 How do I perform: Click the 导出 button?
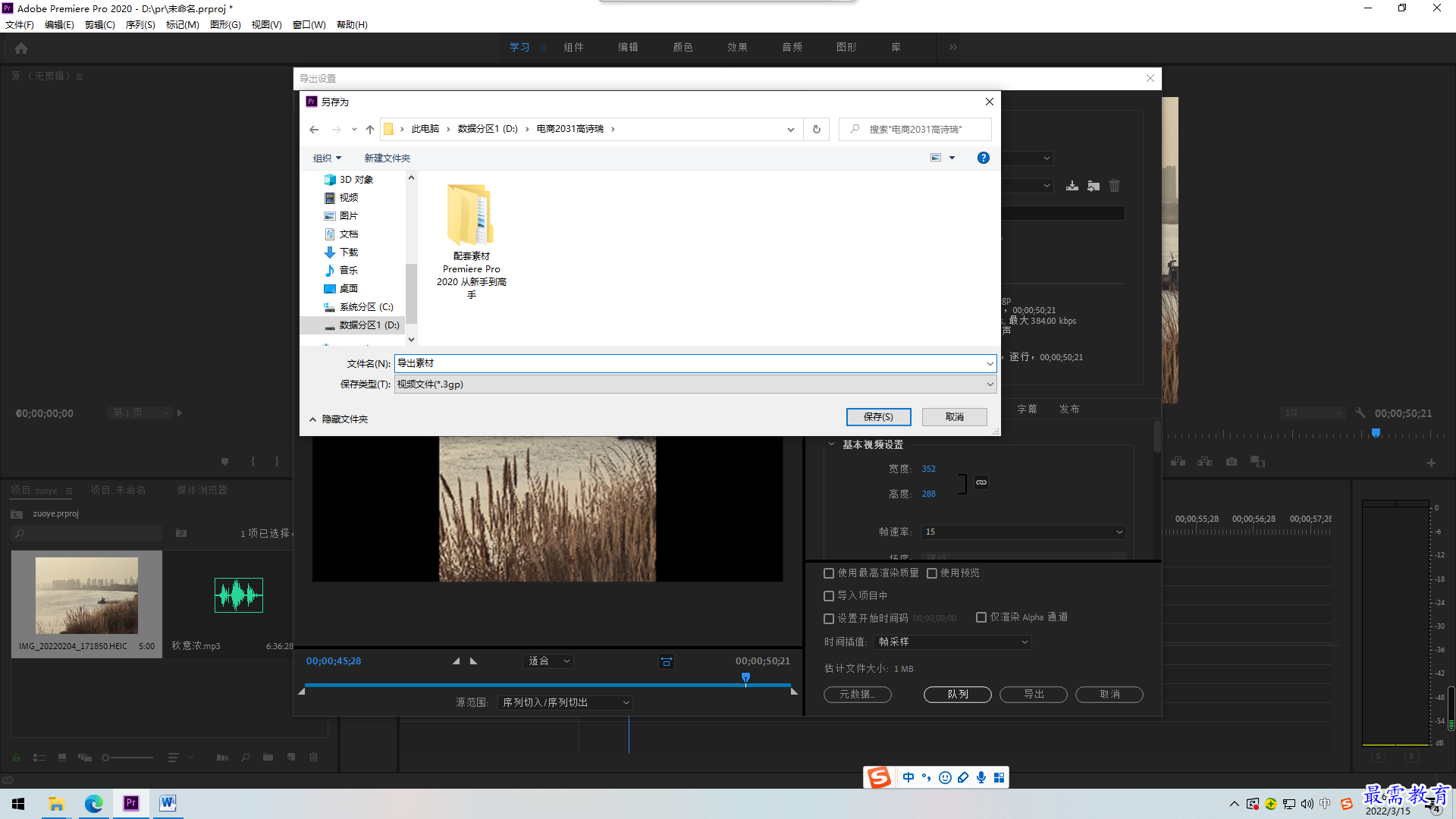point(1034,695)
